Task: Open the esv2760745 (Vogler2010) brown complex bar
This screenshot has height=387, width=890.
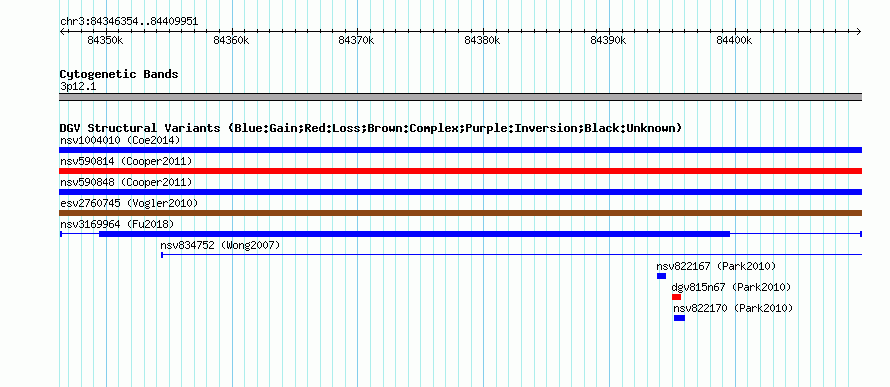Action: point(460,213)
